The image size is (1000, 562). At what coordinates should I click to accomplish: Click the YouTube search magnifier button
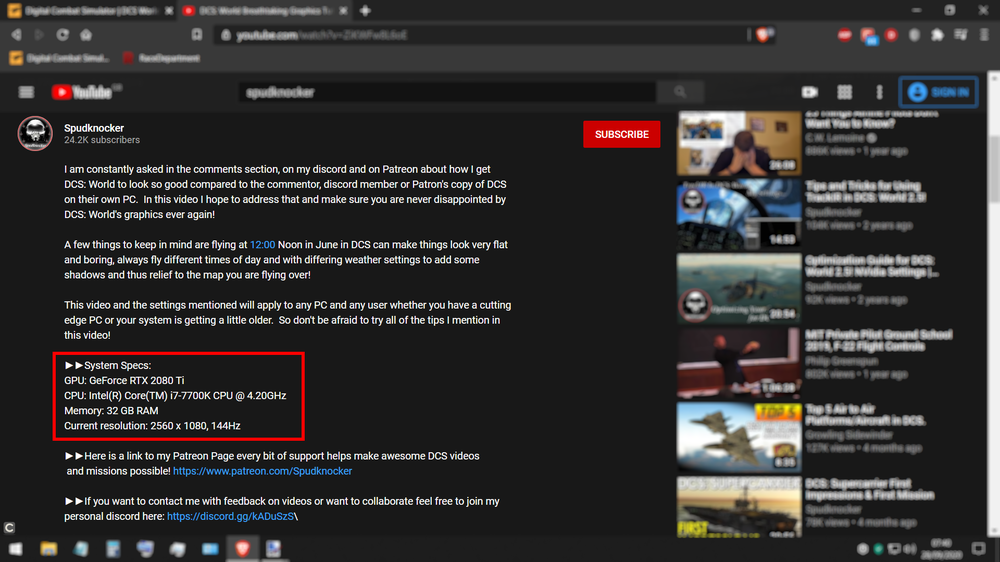point(680,92)
